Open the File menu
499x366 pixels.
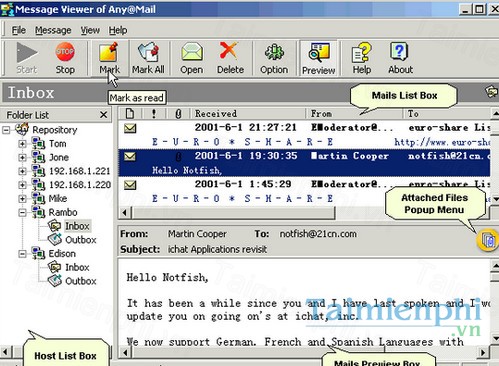point(19,30)
